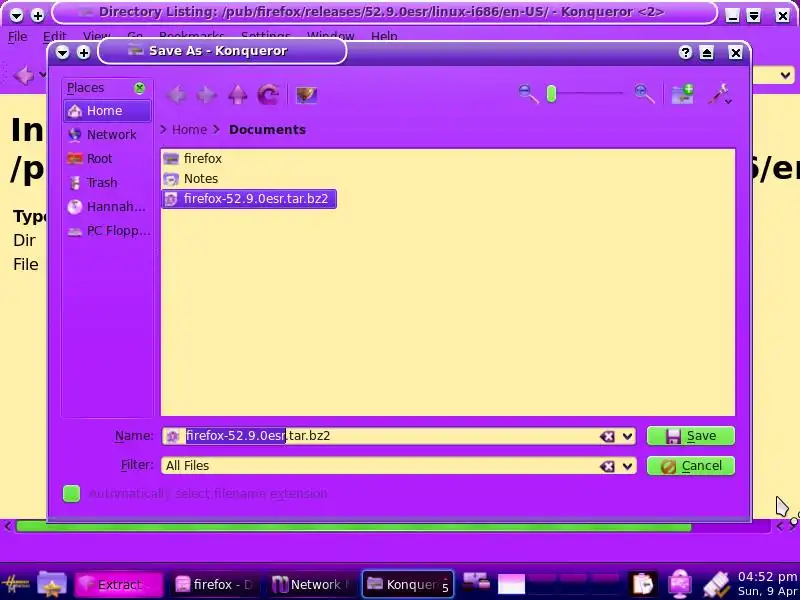Viewport: 800px width, 600px height.
Task: Switch to Konqueror taskbar group
Action: point(408,584)
